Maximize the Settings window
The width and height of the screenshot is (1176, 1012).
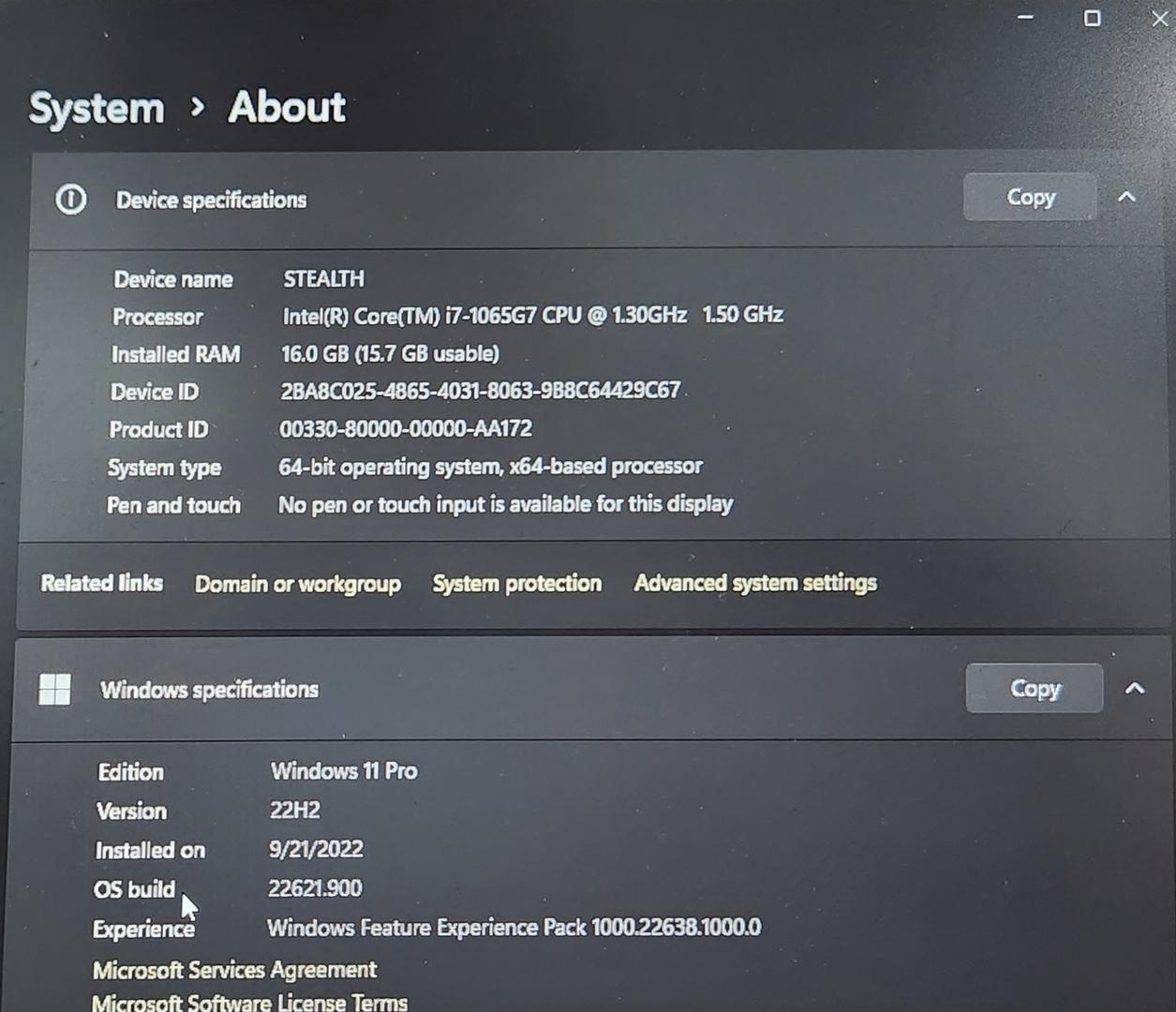(1093, 18)
